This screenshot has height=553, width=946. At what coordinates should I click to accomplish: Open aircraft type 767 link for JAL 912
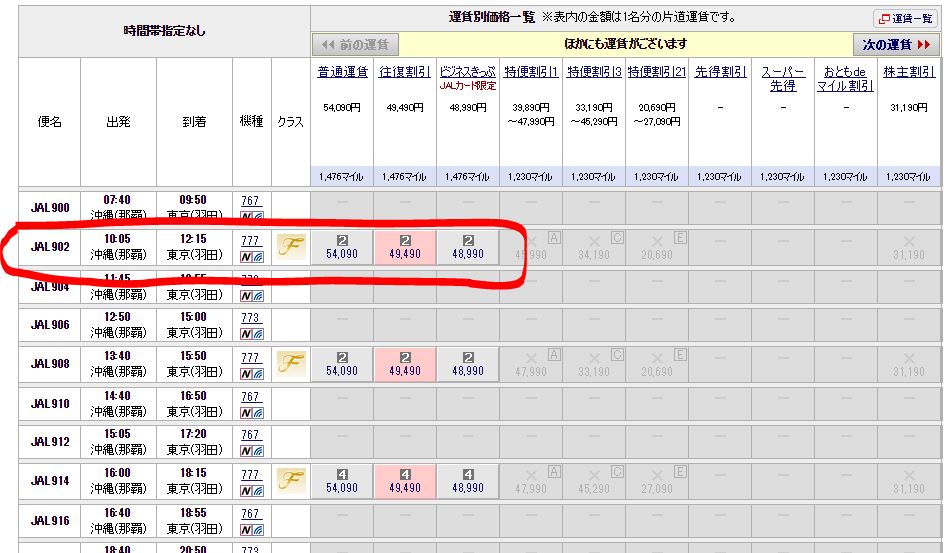click(250, 435)
